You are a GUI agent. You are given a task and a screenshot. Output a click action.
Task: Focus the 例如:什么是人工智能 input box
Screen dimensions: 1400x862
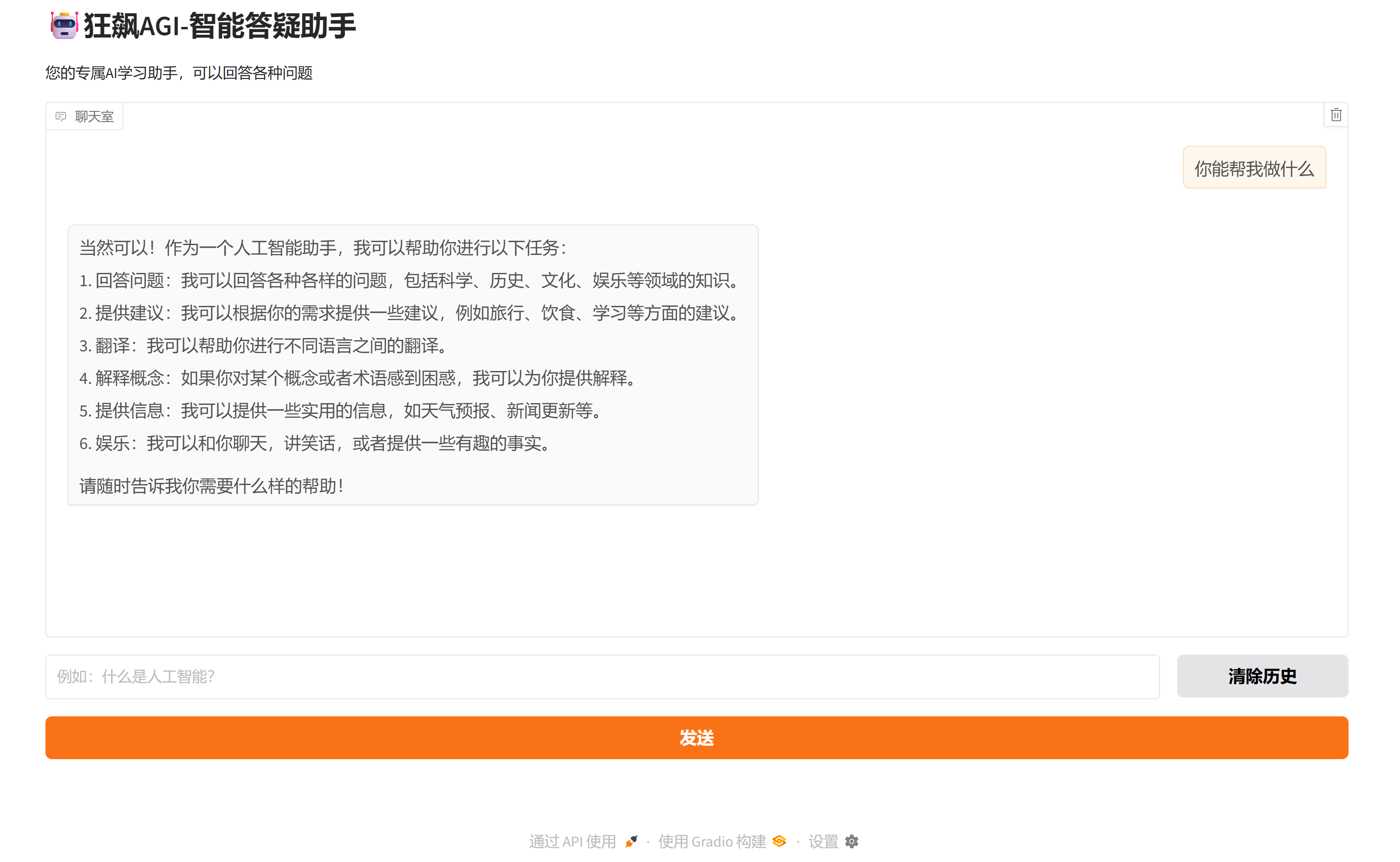click(x=602, y=677)
